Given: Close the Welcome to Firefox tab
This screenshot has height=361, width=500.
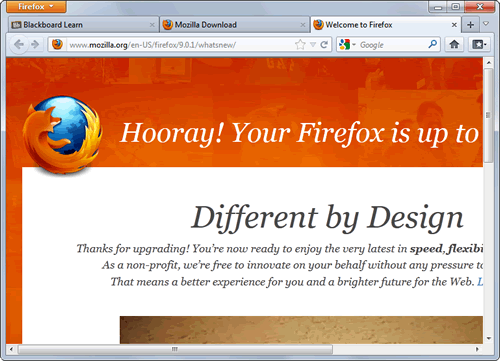Looking at the screenshot, I should [x=454, y=25].
